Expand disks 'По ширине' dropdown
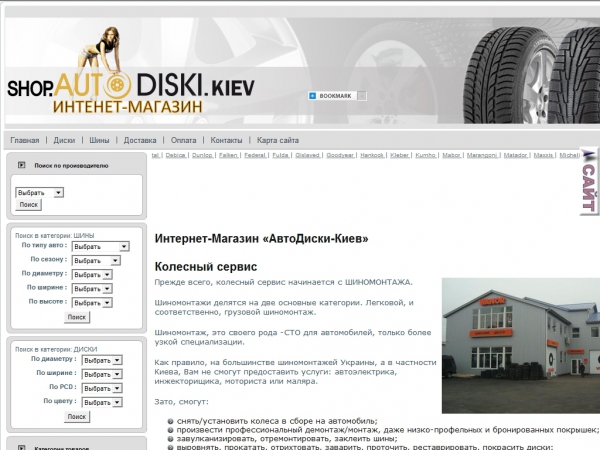Screen dimensions: 600x450 pos(102,374)
